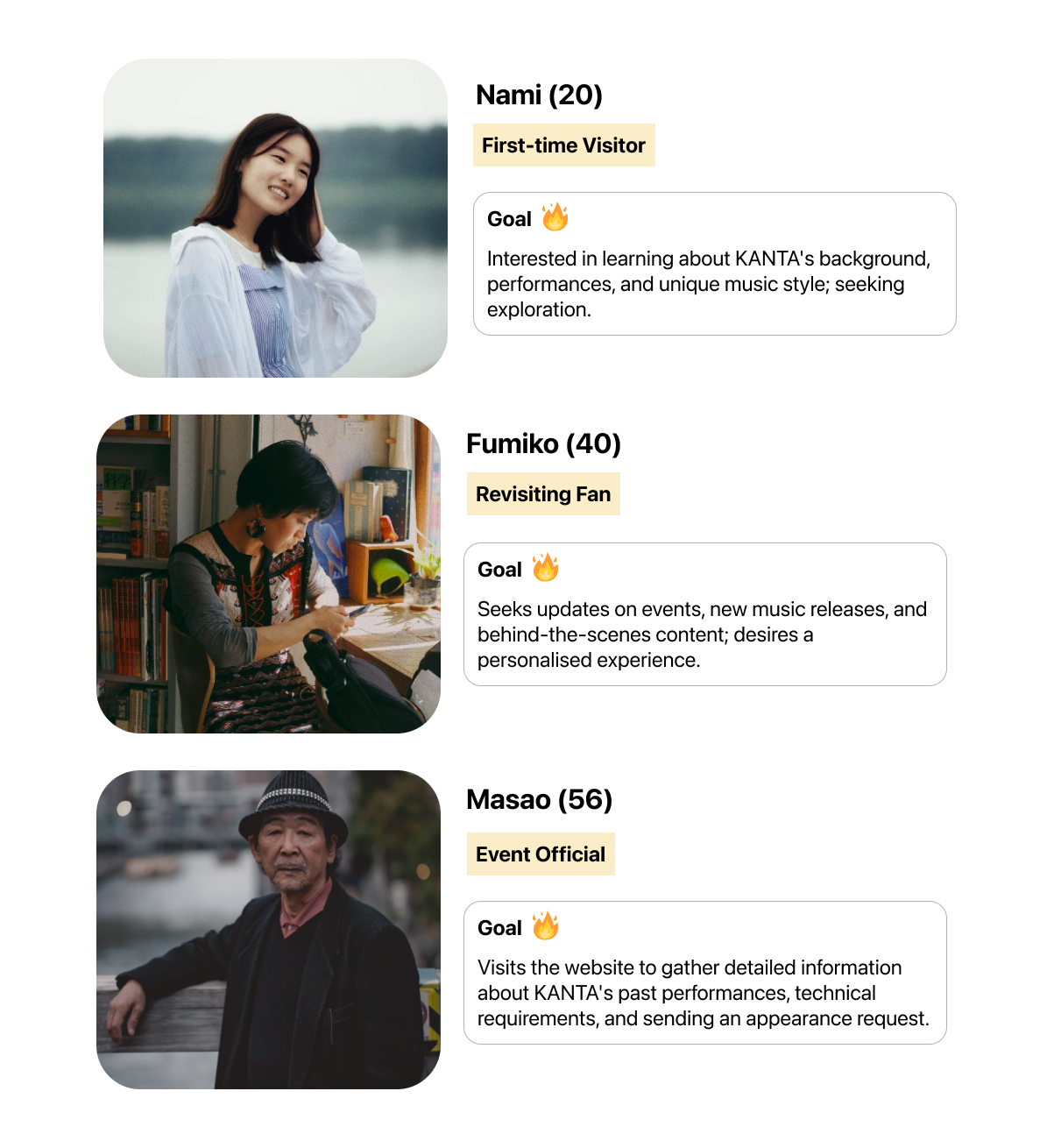Open Fumiko's bookshop photo
The image size is (1054, 1148).
[268, 574]
